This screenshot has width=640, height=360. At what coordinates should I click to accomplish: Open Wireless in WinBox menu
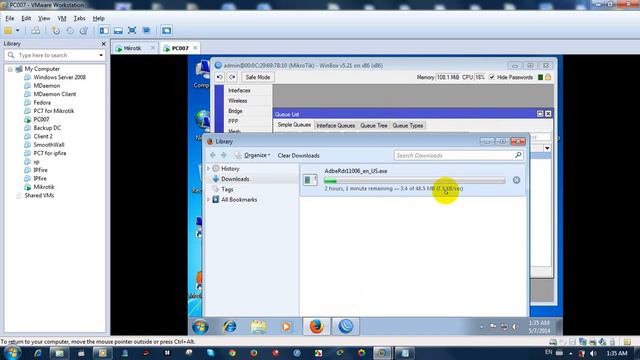pos(238,100)
